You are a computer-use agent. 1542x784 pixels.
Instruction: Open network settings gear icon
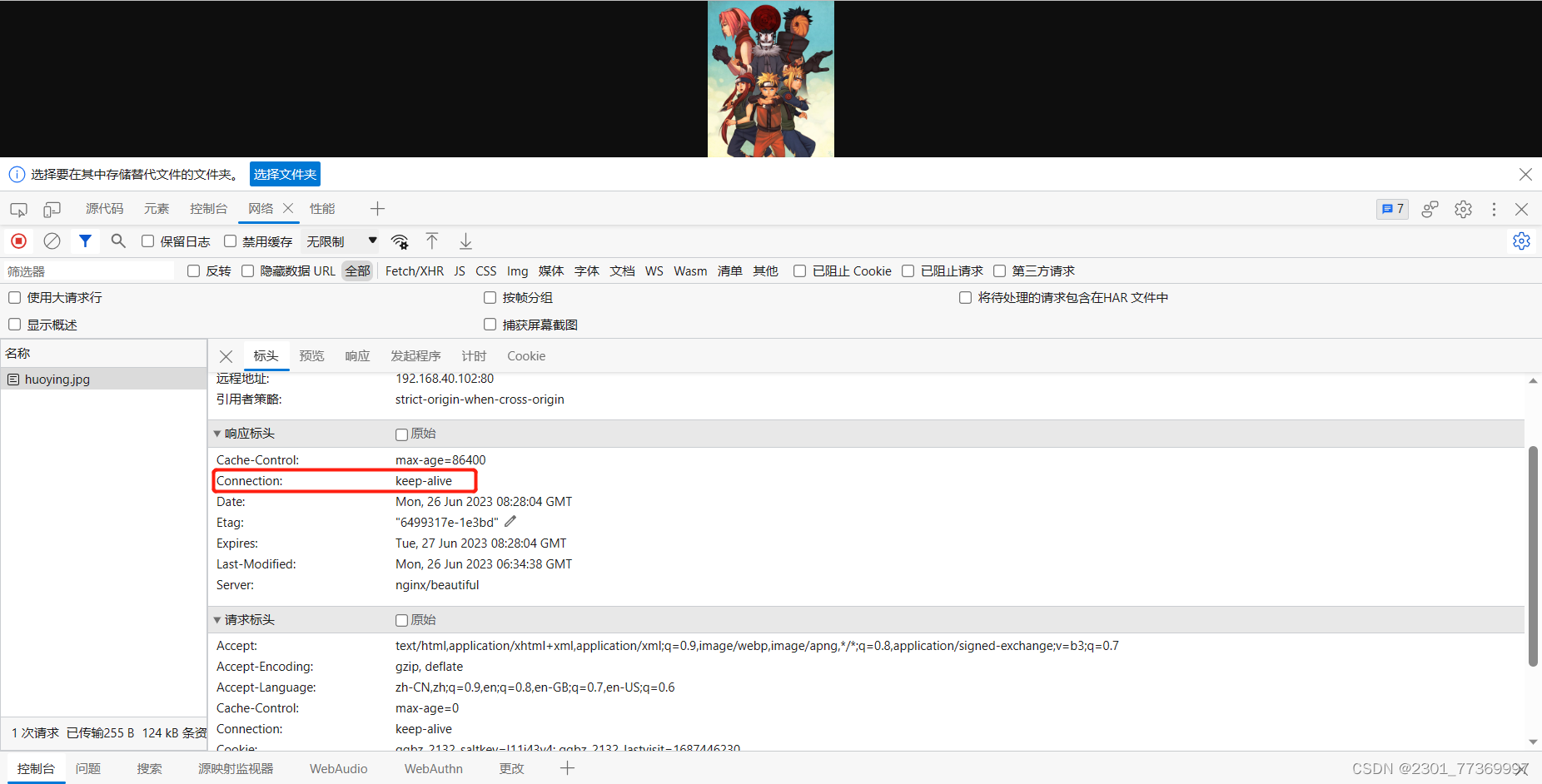(x=1521, y=241)
